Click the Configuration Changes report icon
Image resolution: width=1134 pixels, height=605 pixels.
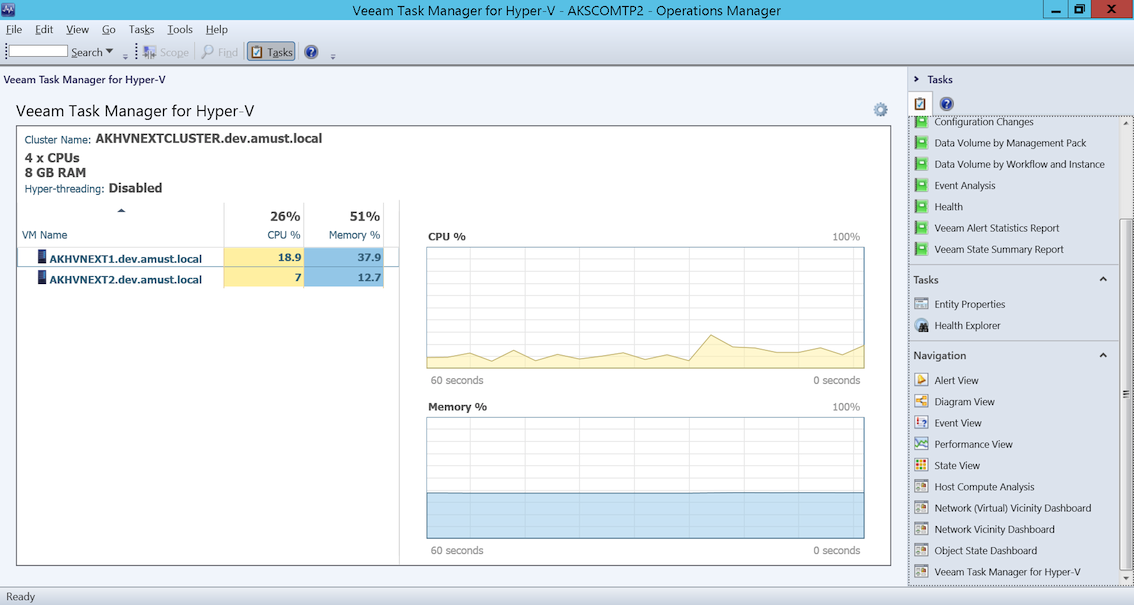(921, 122)
